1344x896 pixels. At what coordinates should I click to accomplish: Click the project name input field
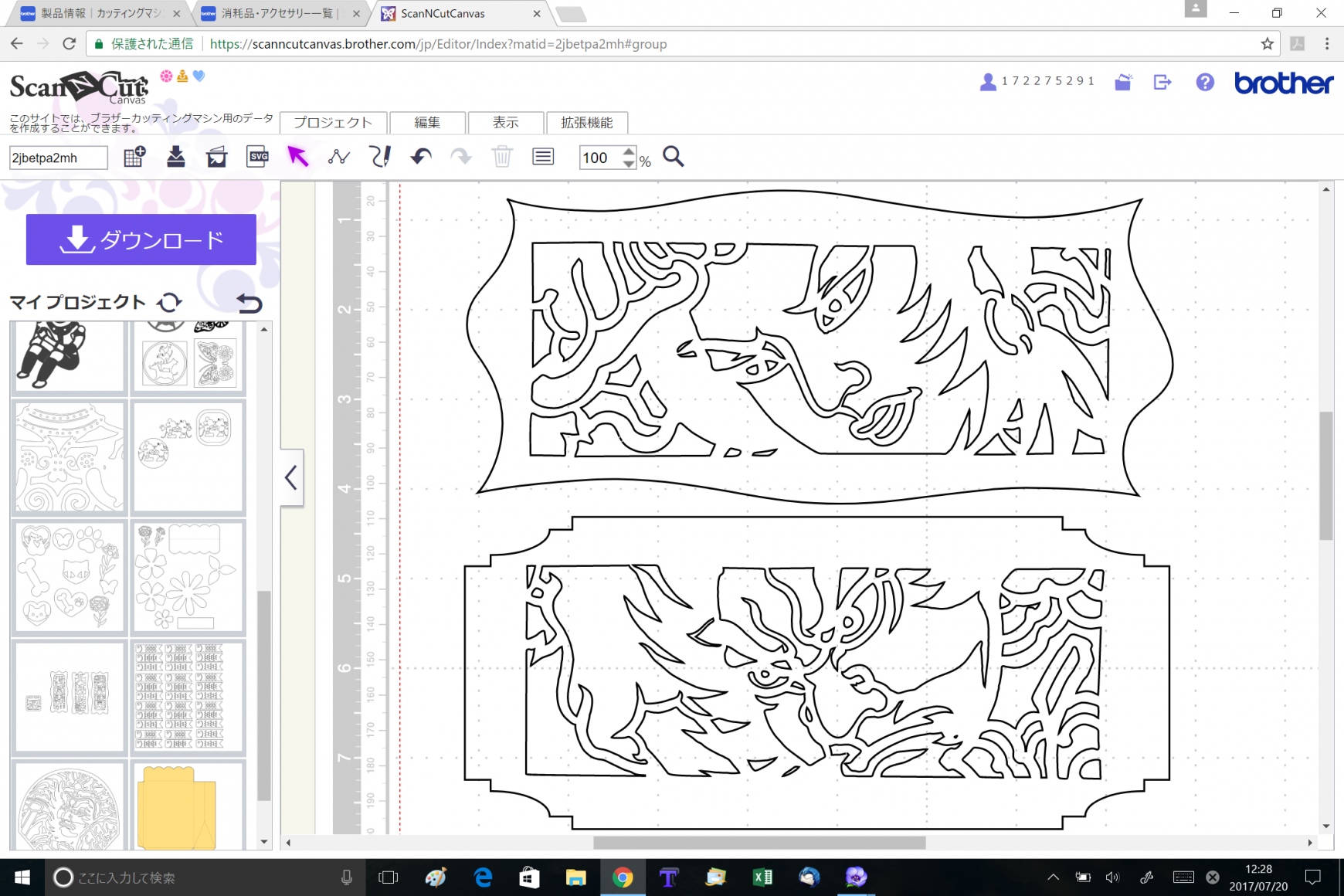58,158
